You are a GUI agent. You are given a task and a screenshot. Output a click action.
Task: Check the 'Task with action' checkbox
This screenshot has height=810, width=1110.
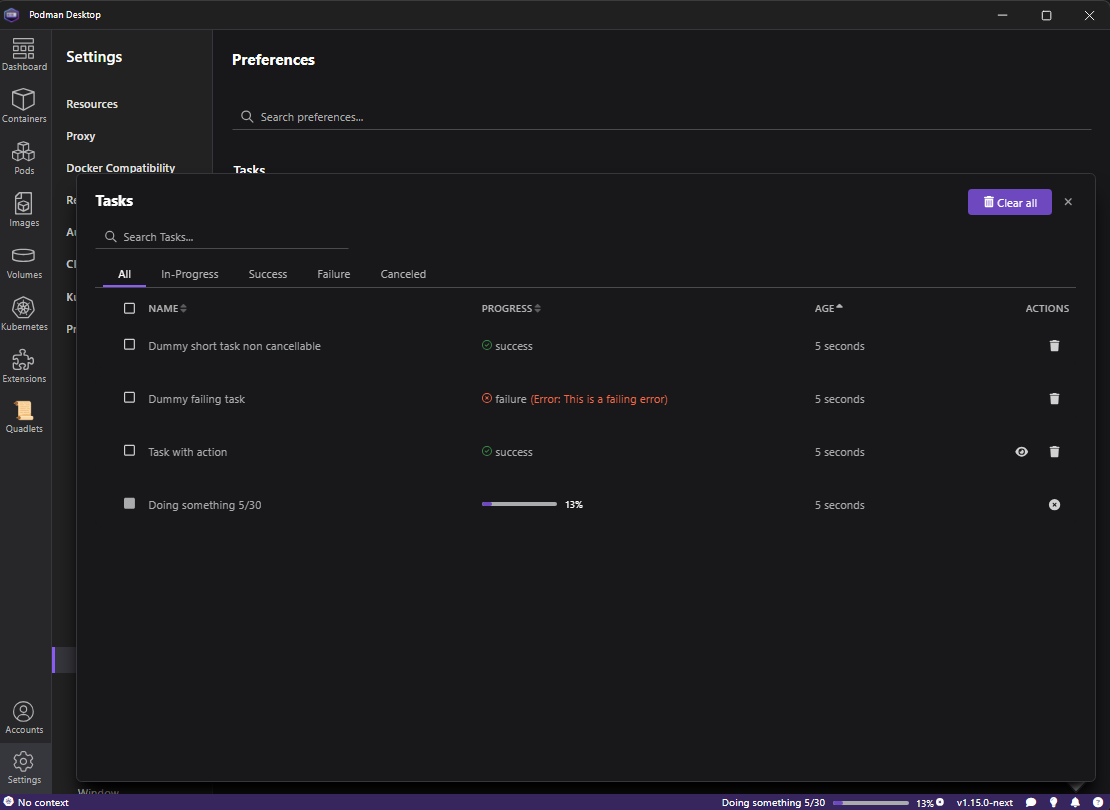coord(129,451)
